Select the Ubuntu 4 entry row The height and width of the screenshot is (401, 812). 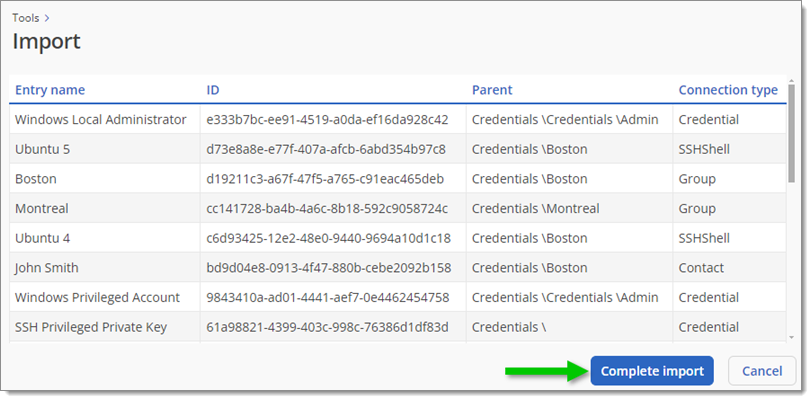[x=397, y=238]
